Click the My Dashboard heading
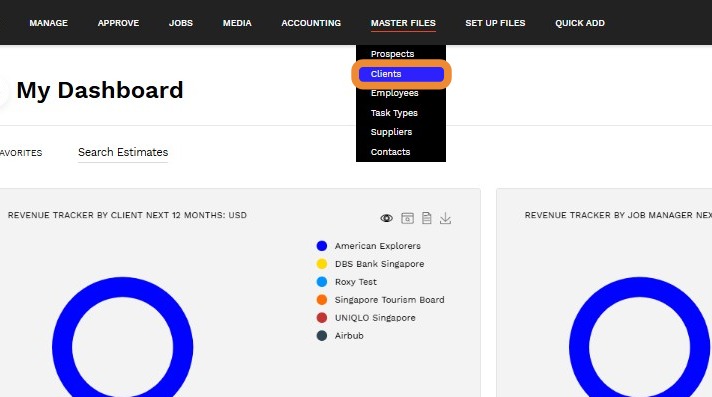The image size is (712, 397). point(100,90)
